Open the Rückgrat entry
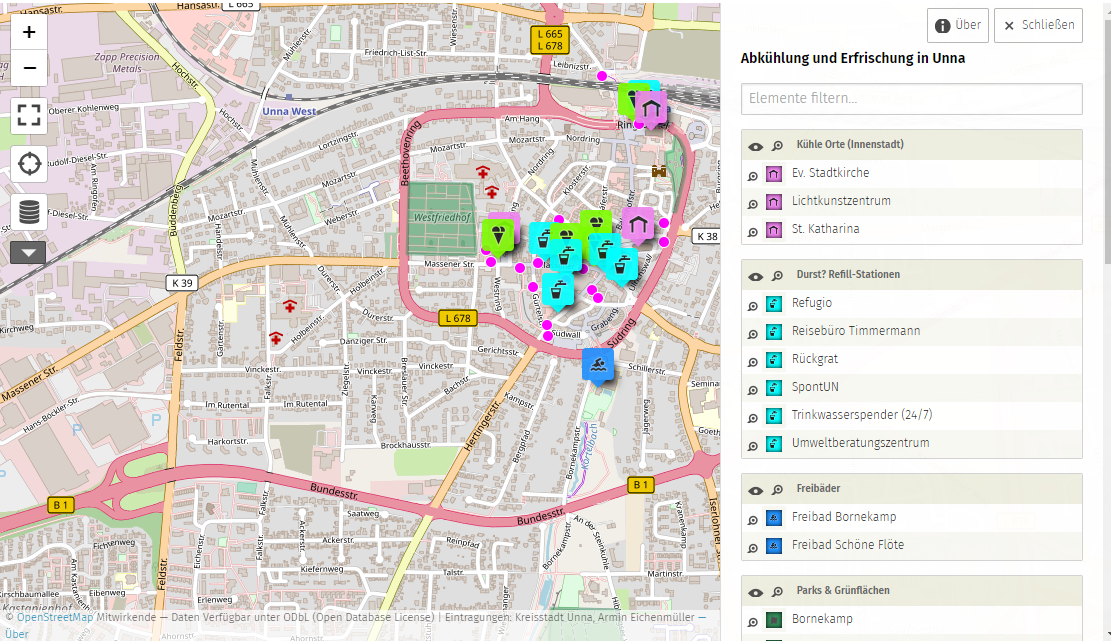The height and width of the screenshot is (641, 1111). 815,359
